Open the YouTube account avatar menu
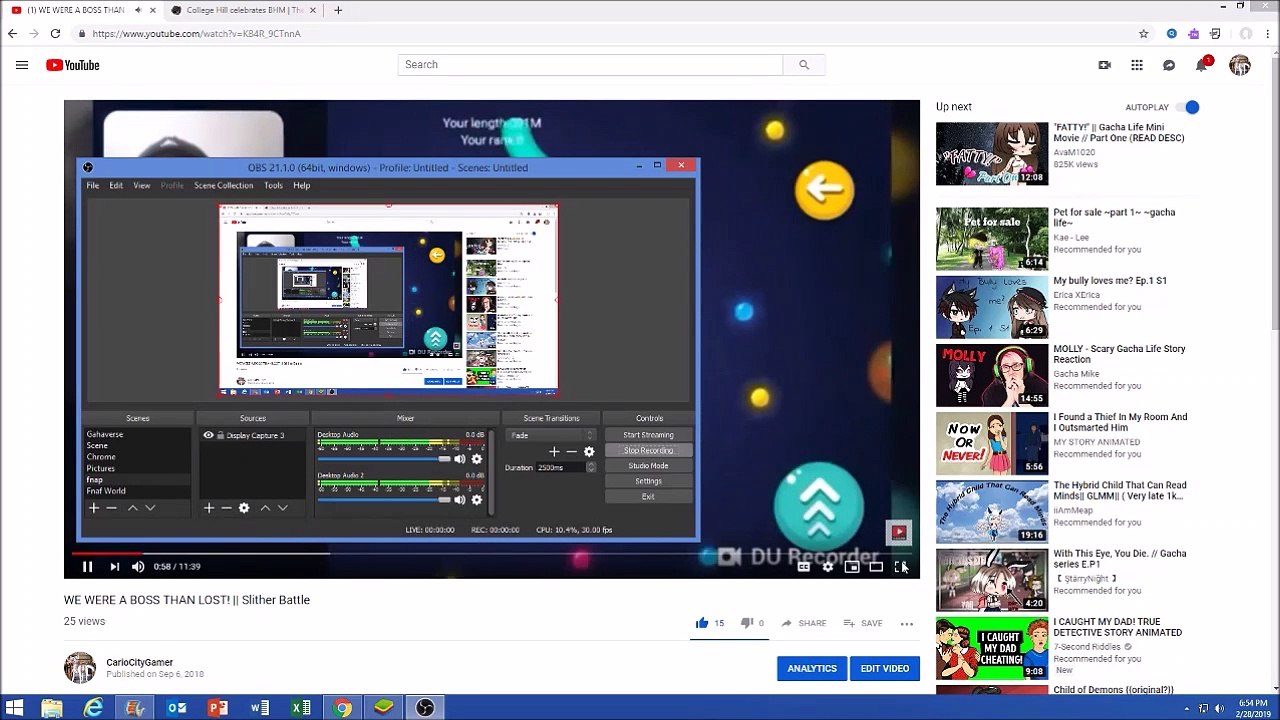 (1240, 65)
